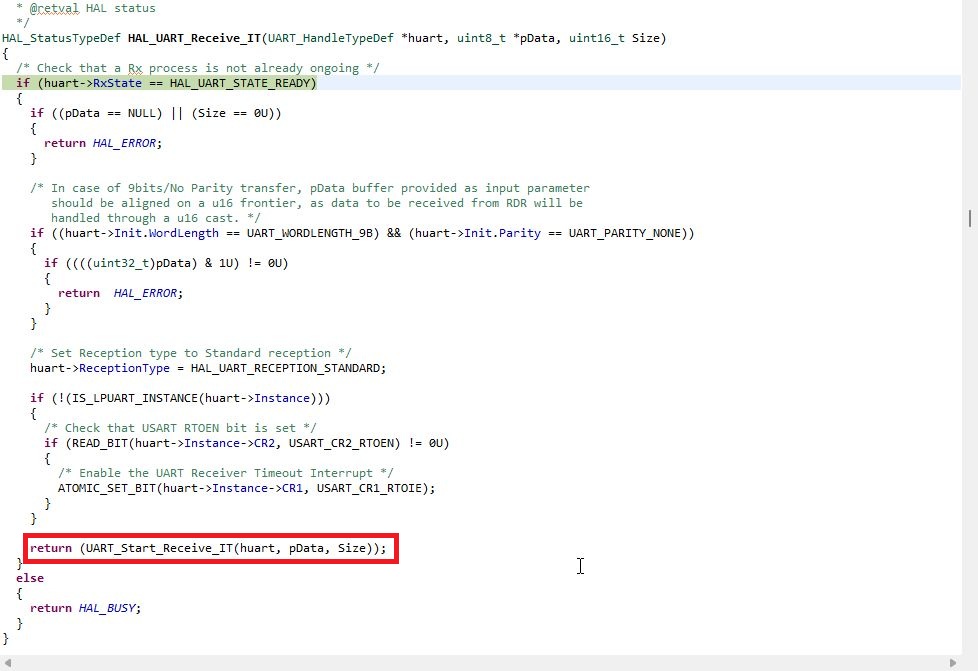
Task: Click the Parity field
Action: (520, 233)
